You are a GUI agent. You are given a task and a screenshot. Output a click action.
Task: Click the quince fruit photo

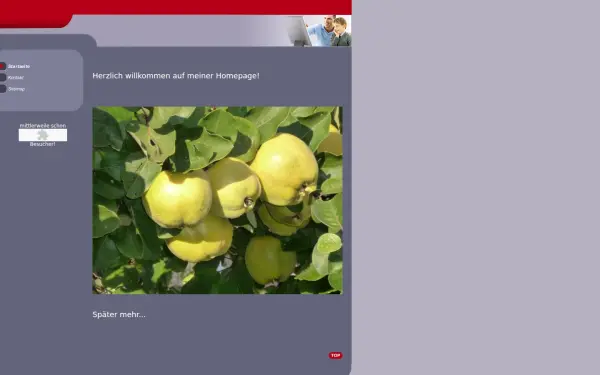[217, 200]
